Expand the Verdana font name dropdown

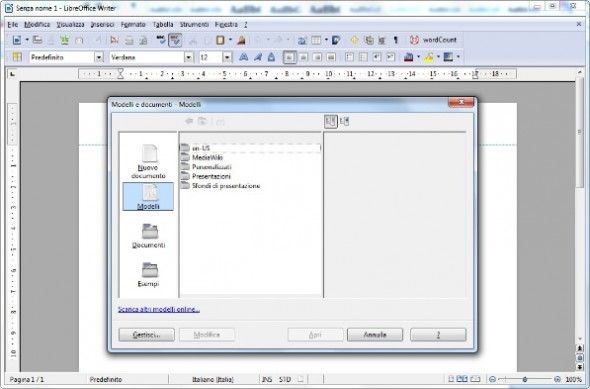(189, 57)
